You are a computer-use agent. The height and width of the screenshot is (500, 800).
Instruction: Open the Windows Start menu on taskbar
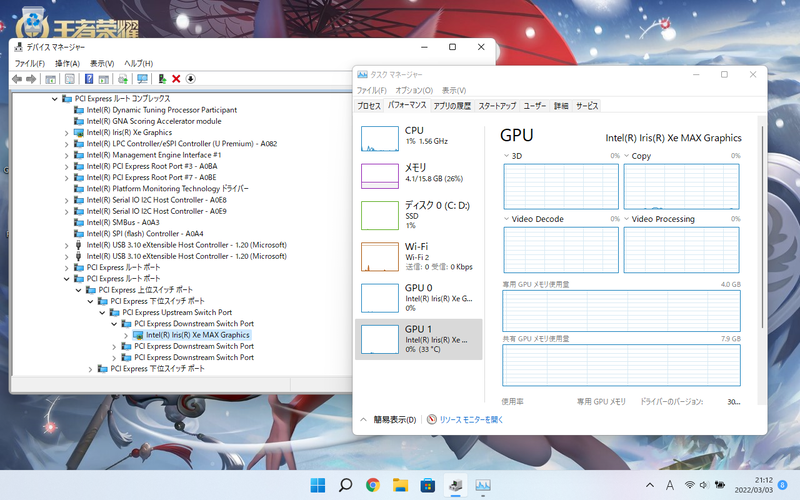coord(318,485)
